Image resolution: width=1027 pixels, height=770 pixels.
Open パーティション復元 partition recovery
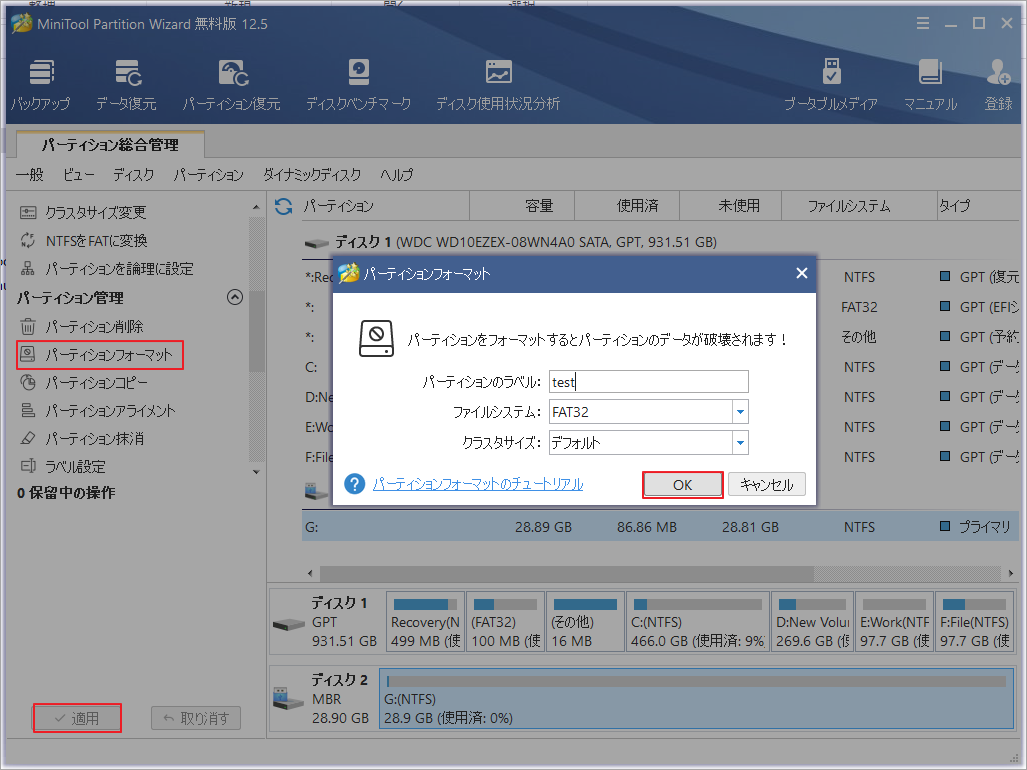coord(231,85)
